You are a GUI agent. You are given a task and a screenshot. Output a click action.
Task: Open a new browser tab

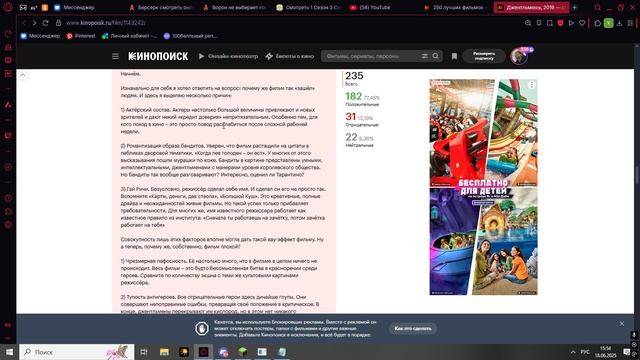(x=575, y=7)
